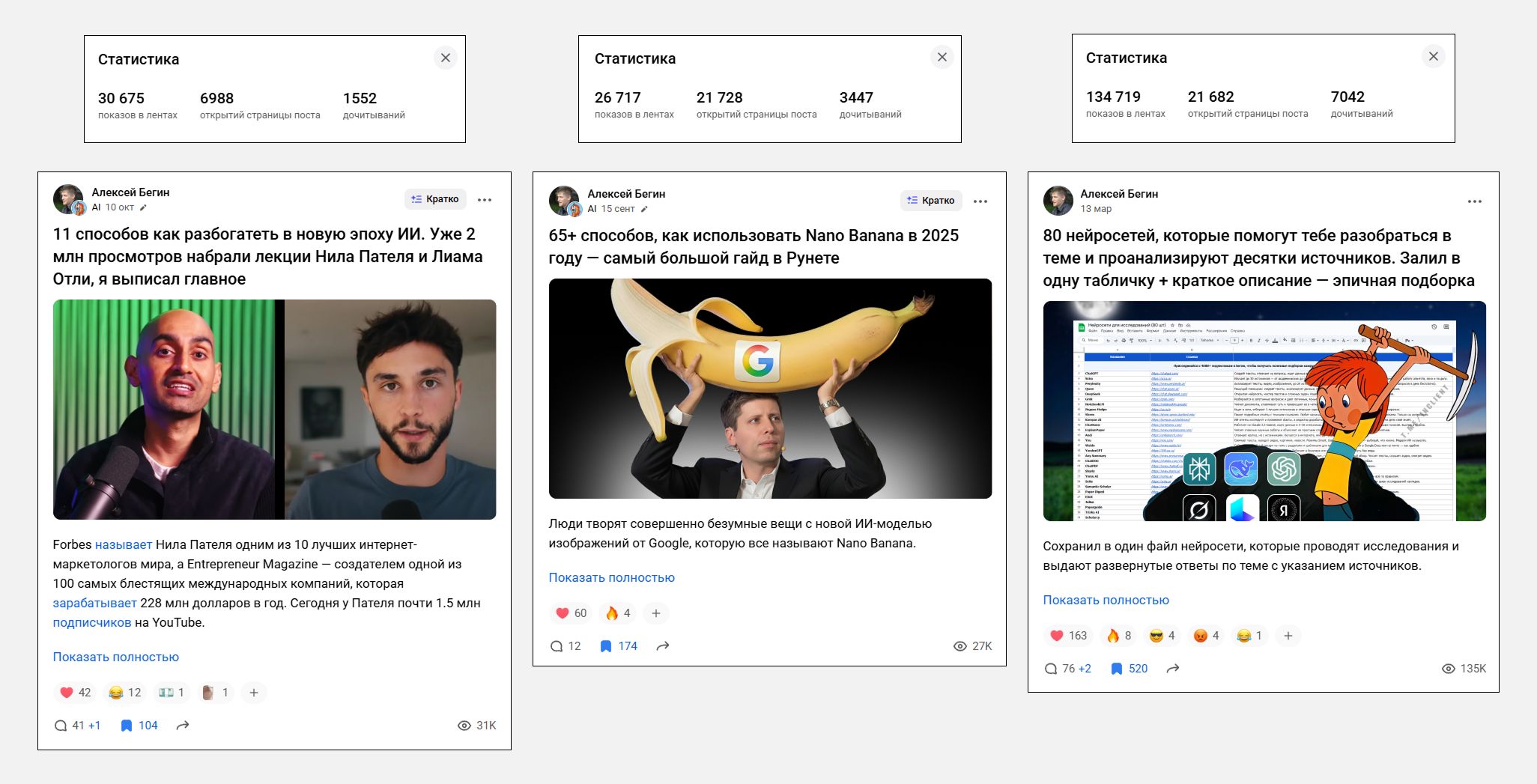Click Кратко button on the 11 способов post
Viewport: 1537px width, 784px height.
coord(435,199)
